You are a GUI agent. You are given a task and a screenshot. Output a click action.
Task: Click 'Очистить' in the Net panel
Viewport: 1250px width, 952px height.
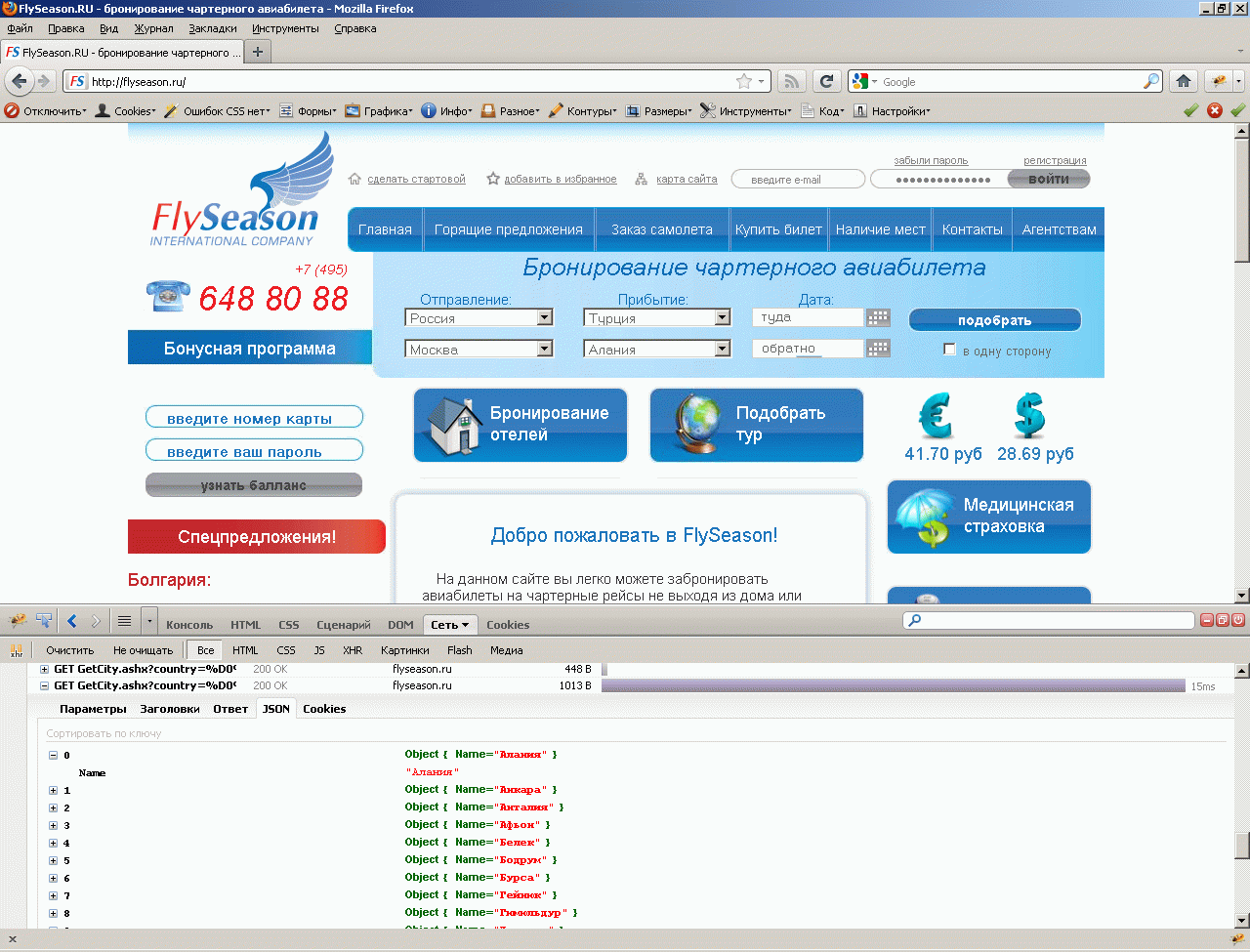(x=70, y=650)
